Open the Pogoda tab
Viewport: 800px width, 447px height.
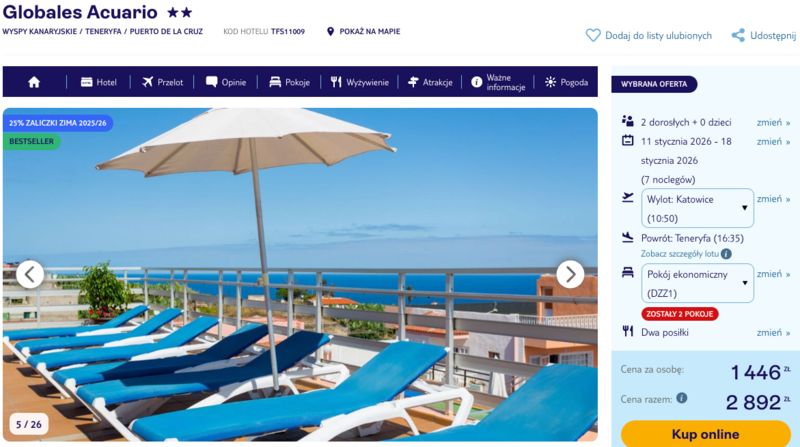(x=566, y=82)
